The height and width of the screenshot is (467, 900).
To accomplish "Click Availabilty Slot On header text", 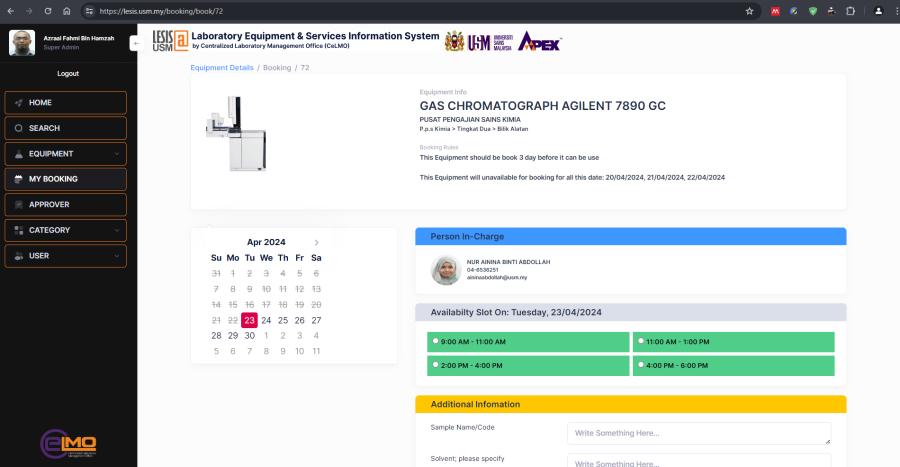I will tap(516, 312).
